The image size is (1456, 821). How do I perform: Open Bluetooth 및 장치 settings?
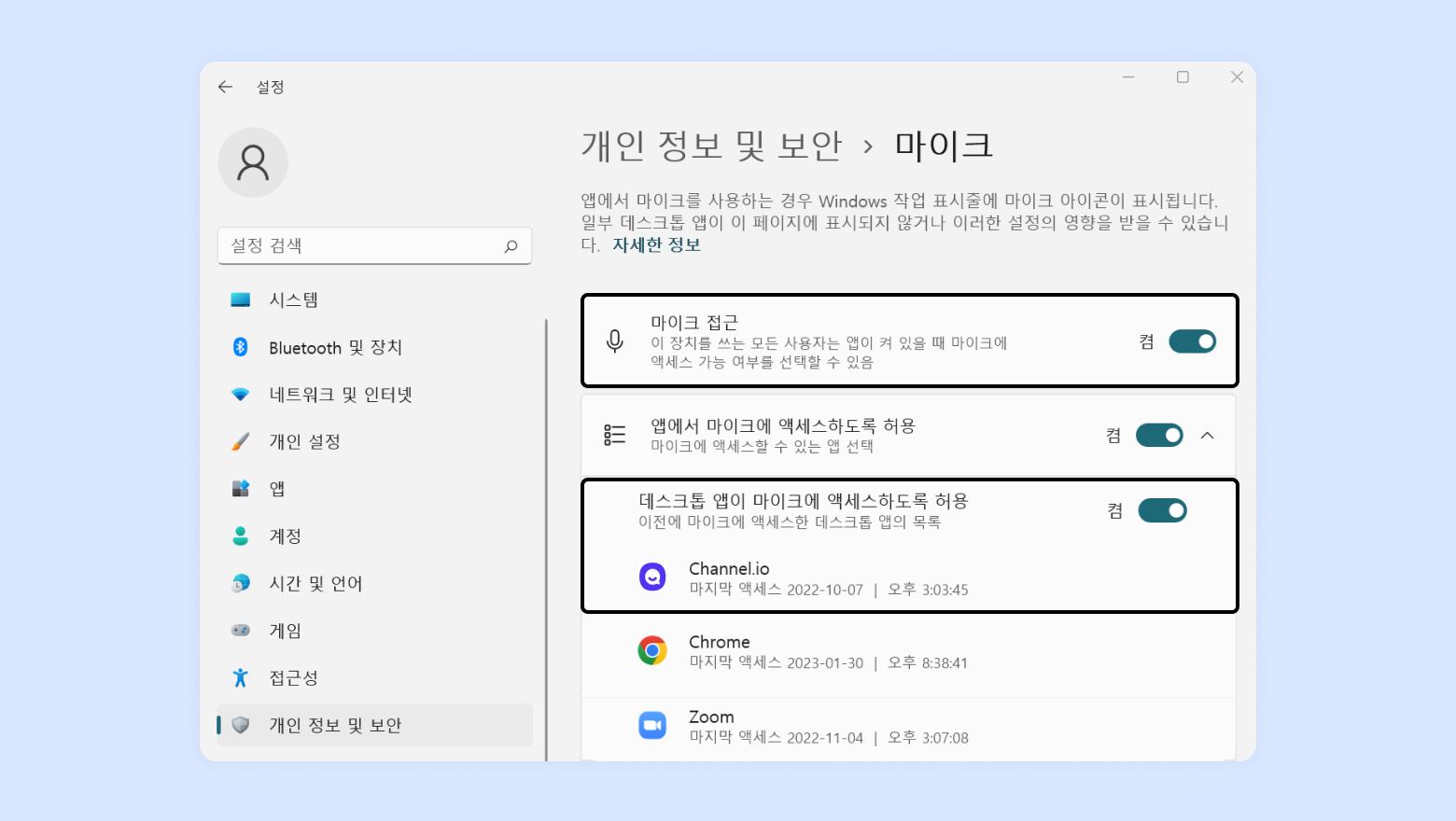pos(375,347)
